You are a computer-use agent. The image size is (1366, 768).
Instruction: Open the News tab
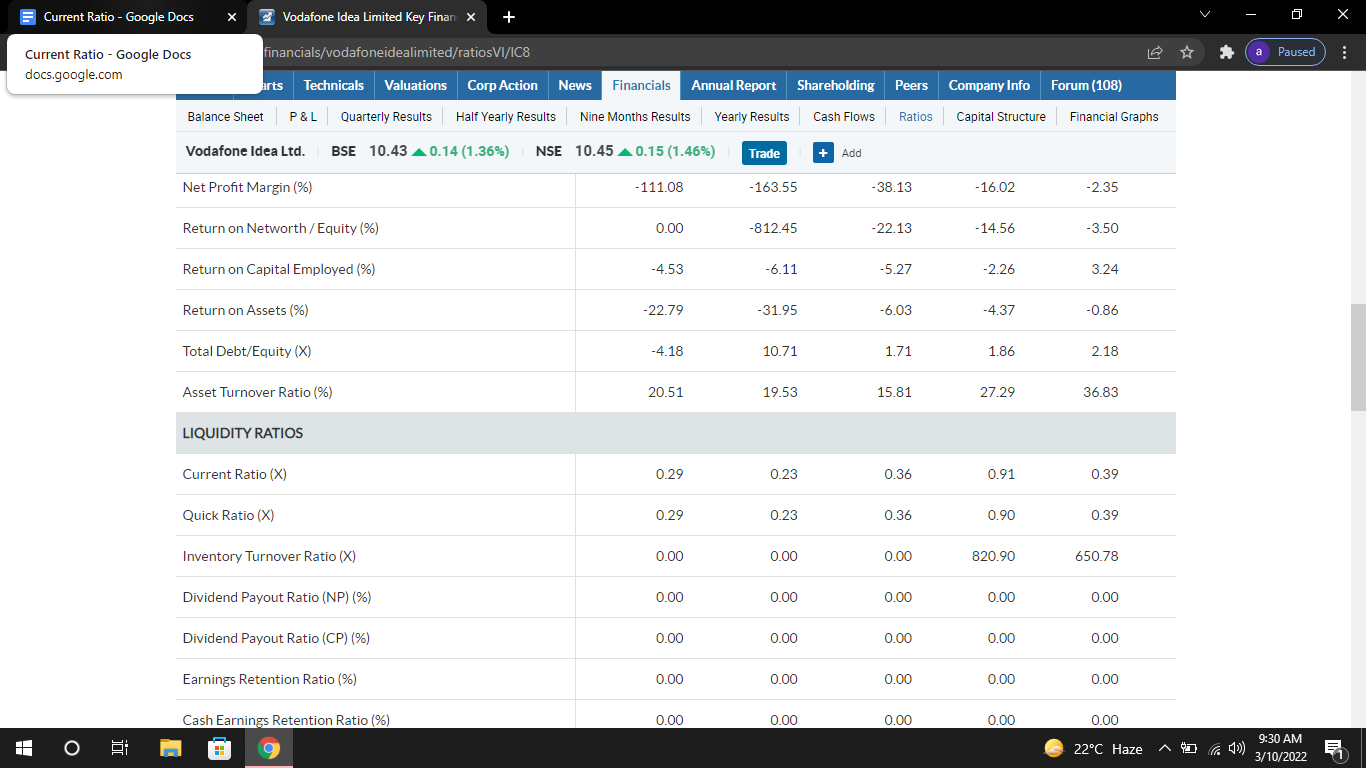coord(575,85)
